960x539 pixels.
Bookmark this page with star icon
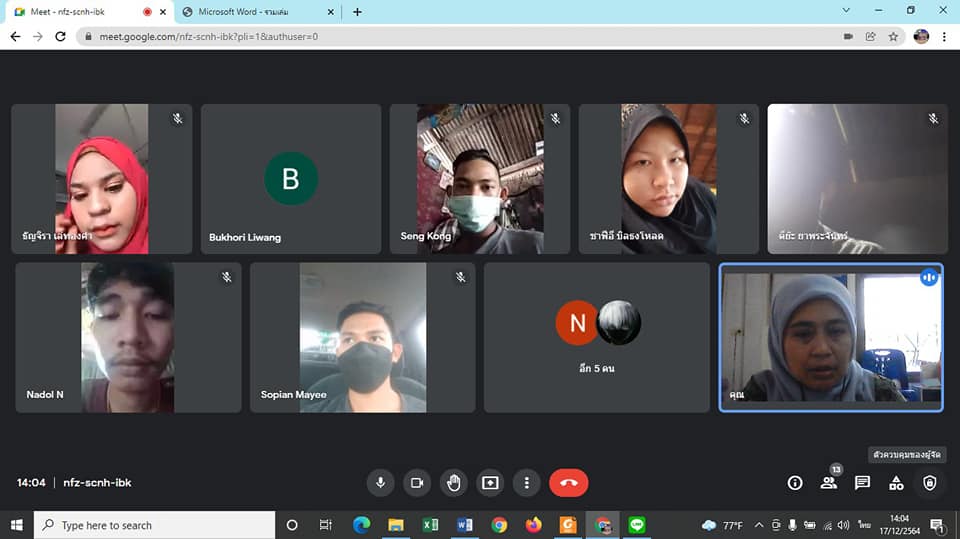point(893,36)
